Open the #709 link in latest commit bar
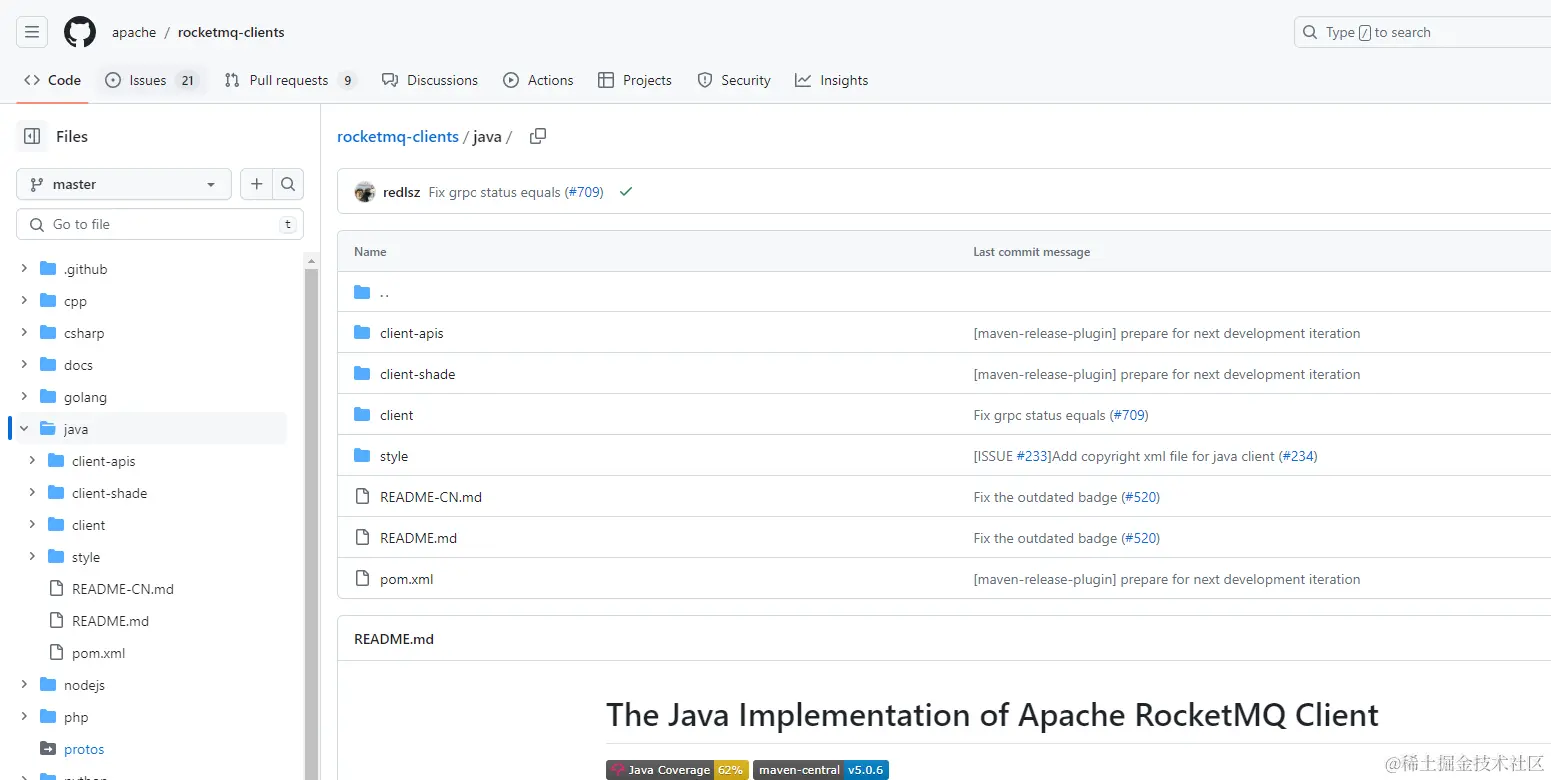 [x=584, y=192]
